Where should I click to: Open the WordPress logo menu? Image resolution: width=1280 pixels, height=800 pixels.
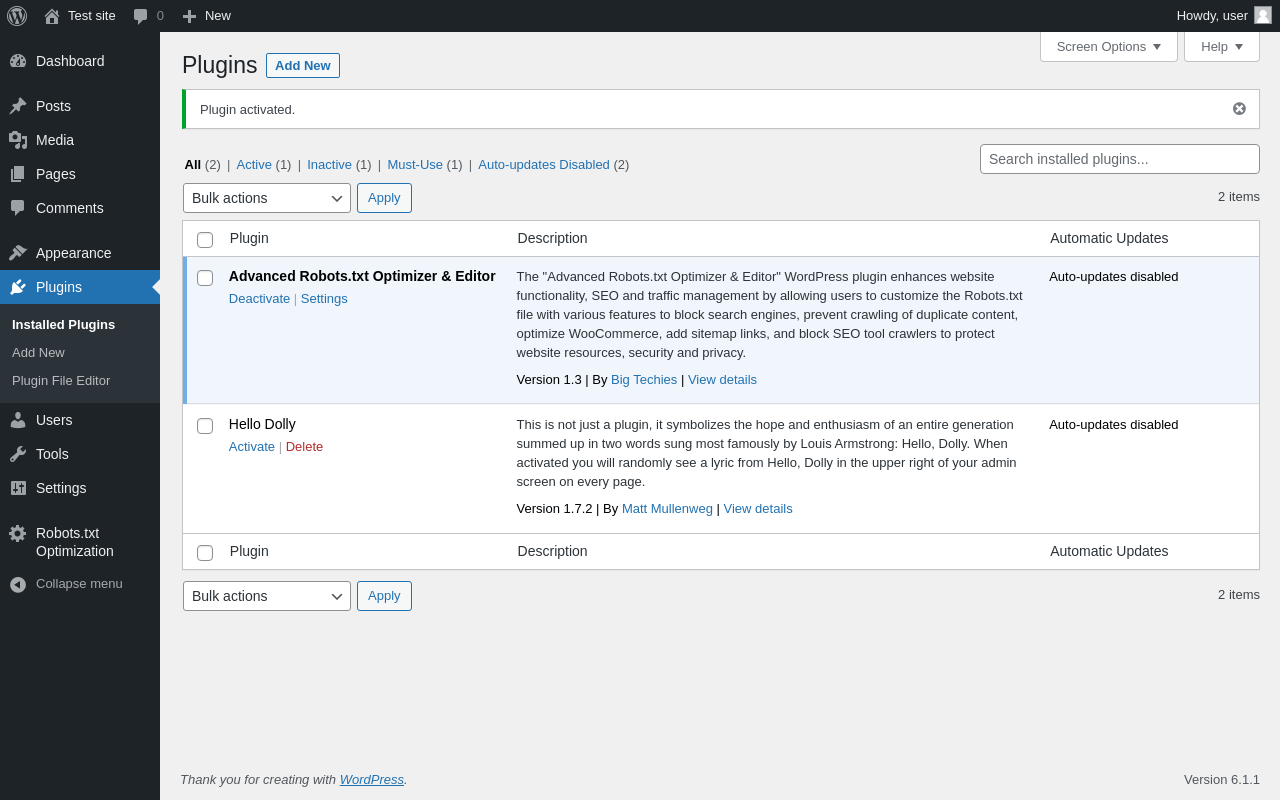point(17,16)
